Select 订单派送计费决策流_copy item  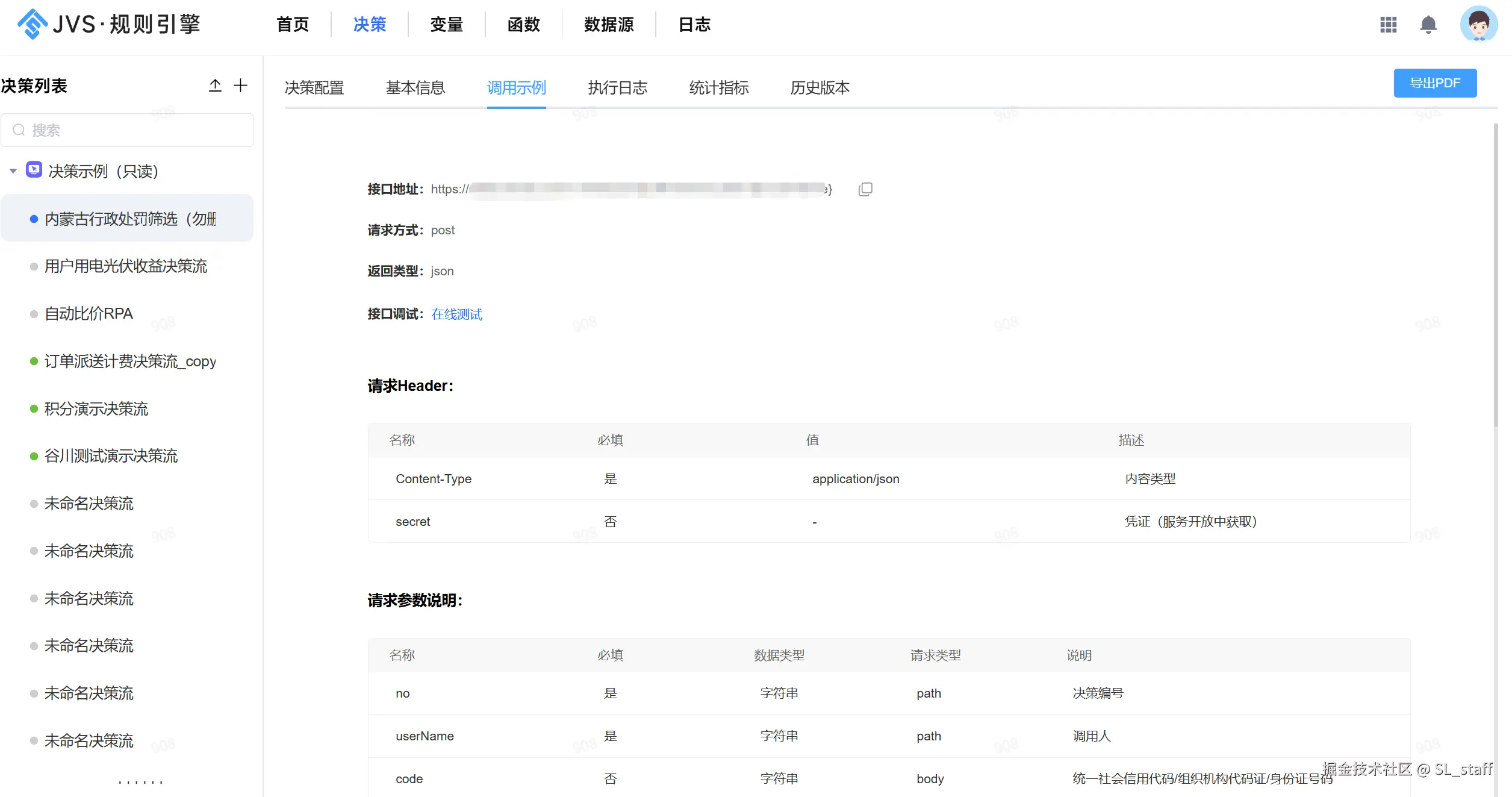click(129, 361)
